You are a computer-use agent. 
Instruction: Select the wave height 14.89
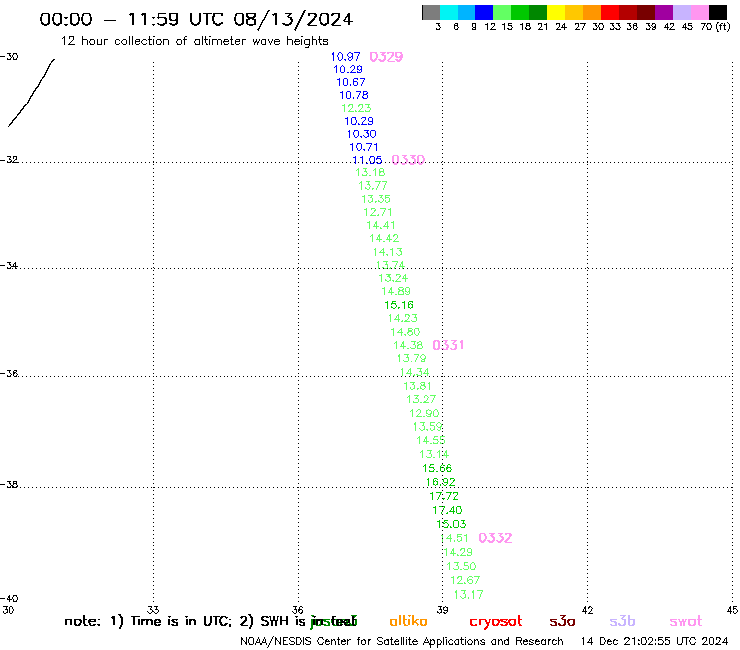point(396,291)
